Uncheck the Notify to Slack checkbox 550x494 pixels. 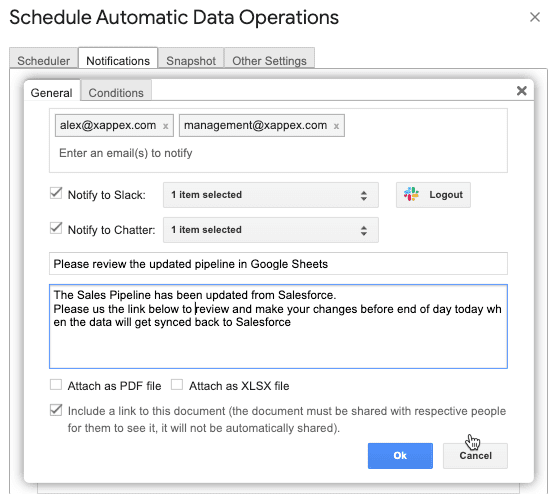point(56,193)
